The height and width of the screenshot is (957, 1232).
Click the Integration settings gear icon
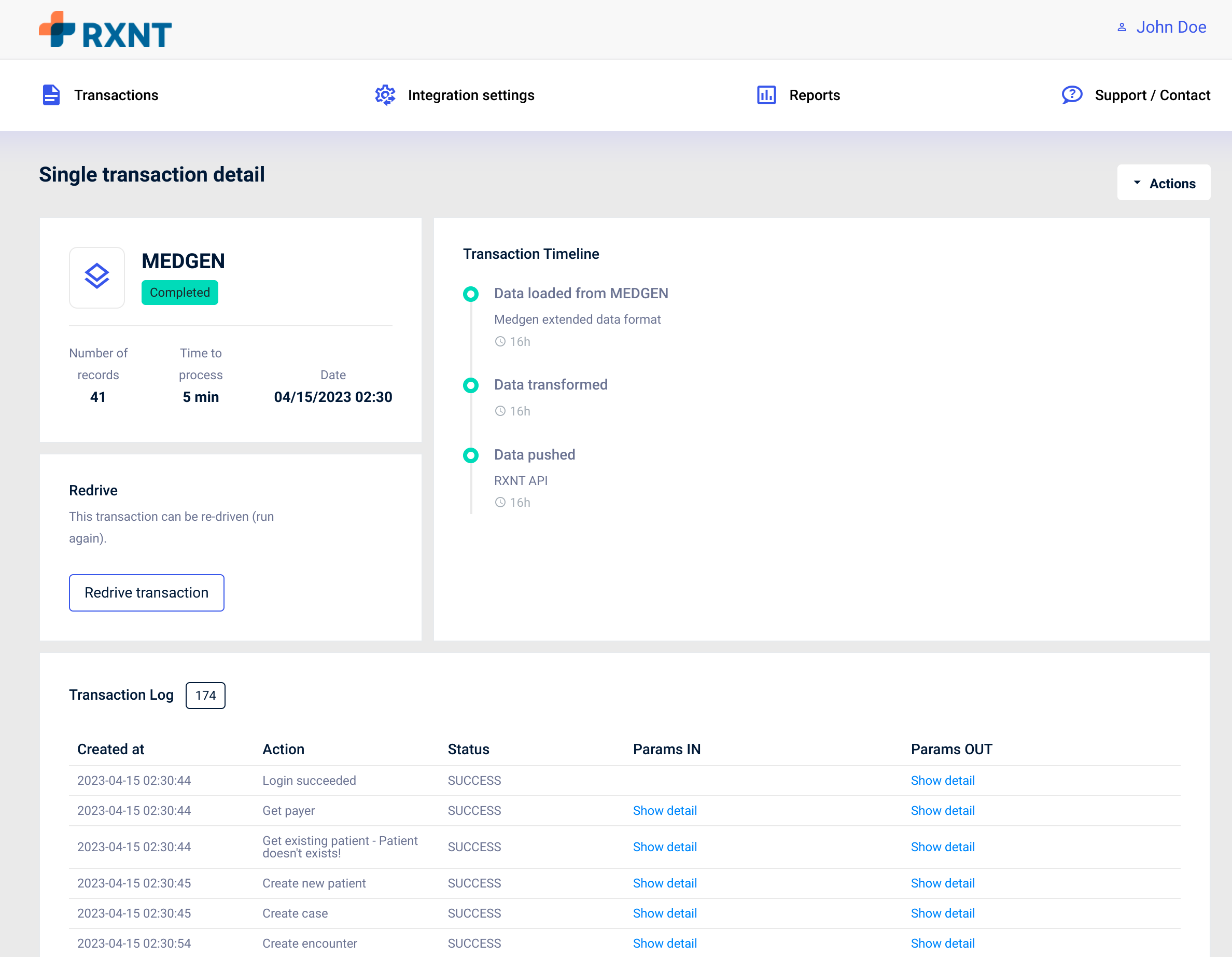coord(385,95)
